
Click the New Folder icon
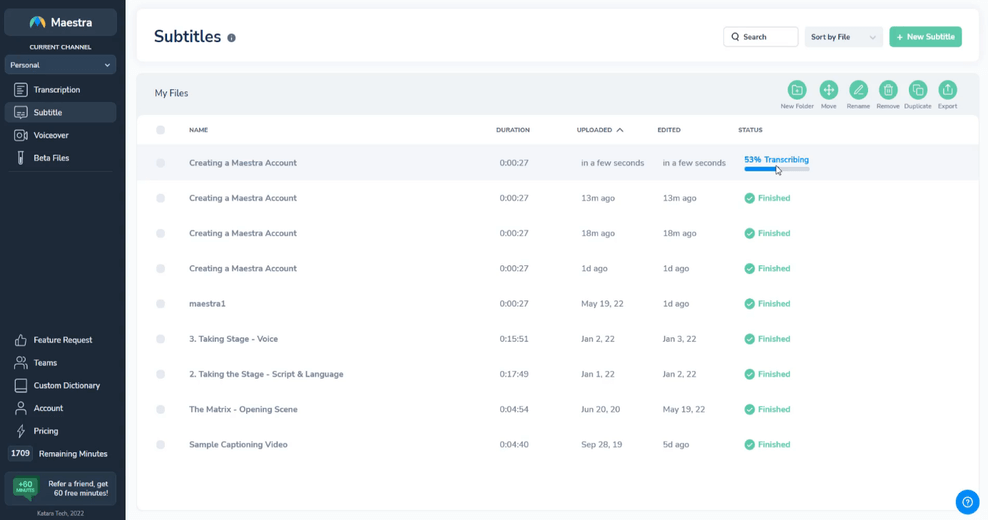click(797, 90)
